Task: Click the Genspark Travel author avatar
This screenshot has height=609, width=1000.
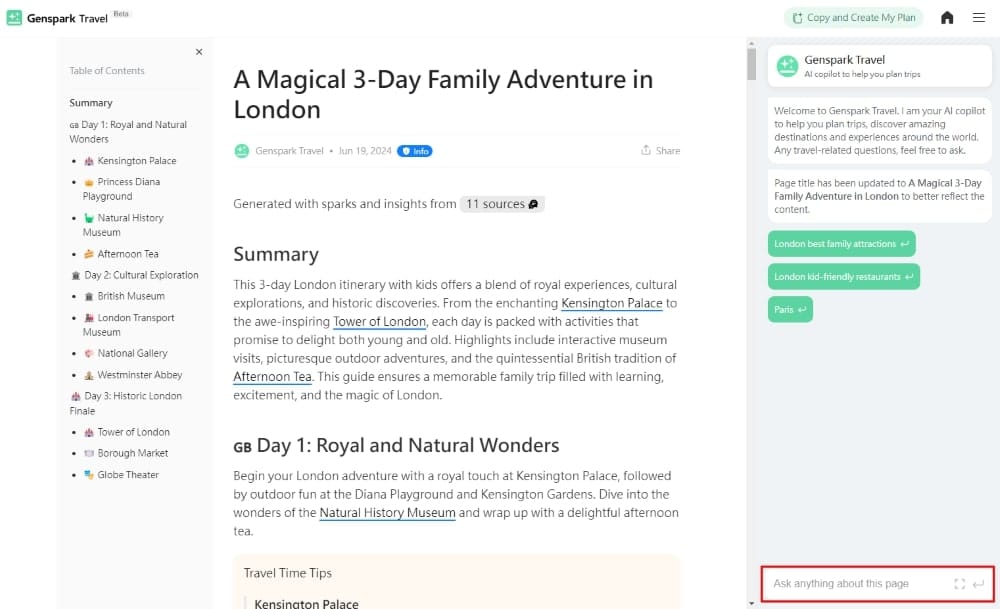Action: point(241,151)
